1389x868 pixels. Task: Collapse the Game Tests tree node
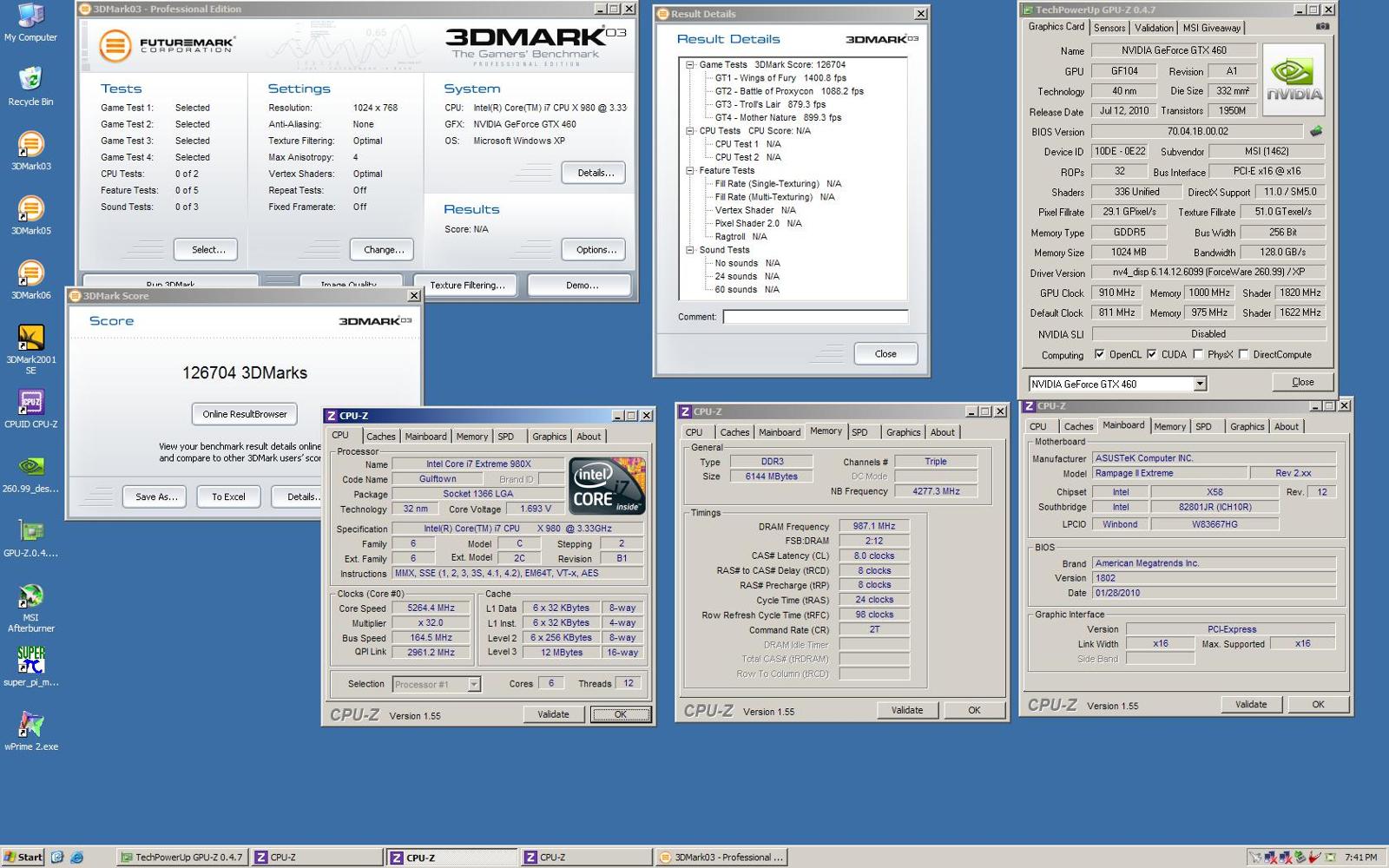tap(690, 64)
